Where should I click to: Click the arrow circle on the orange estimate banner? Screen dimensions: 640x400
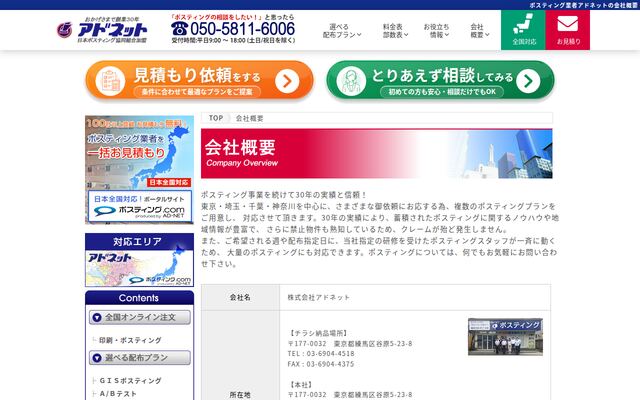(287, 81)
